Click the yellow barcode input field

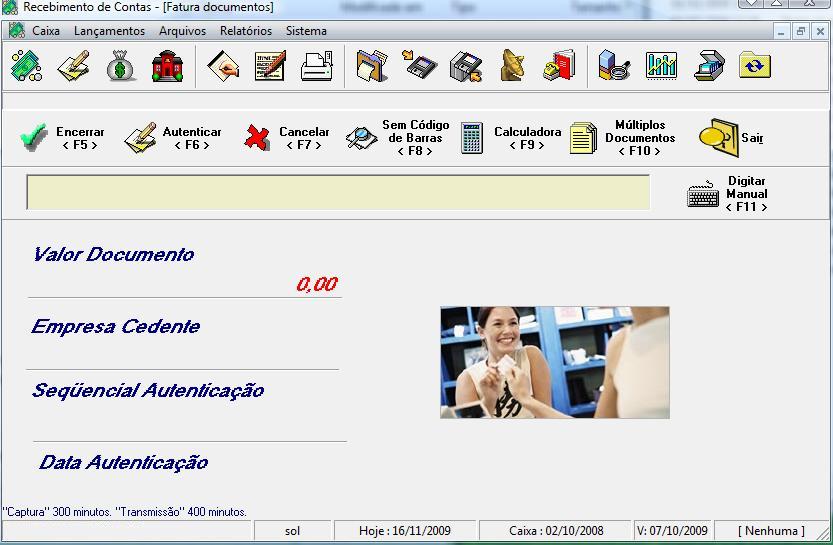point(338,192)
